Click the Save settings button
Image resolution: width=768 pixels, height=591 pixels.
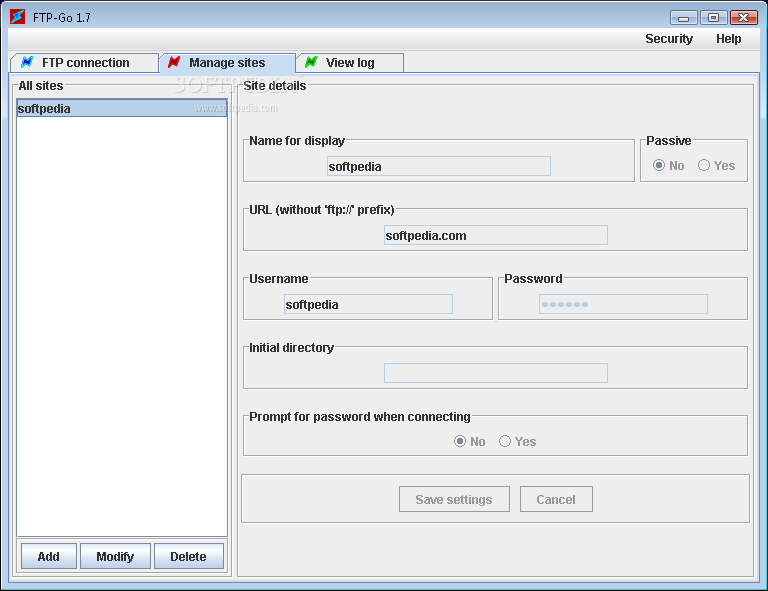pyautogui.click(x=454, y=499)
